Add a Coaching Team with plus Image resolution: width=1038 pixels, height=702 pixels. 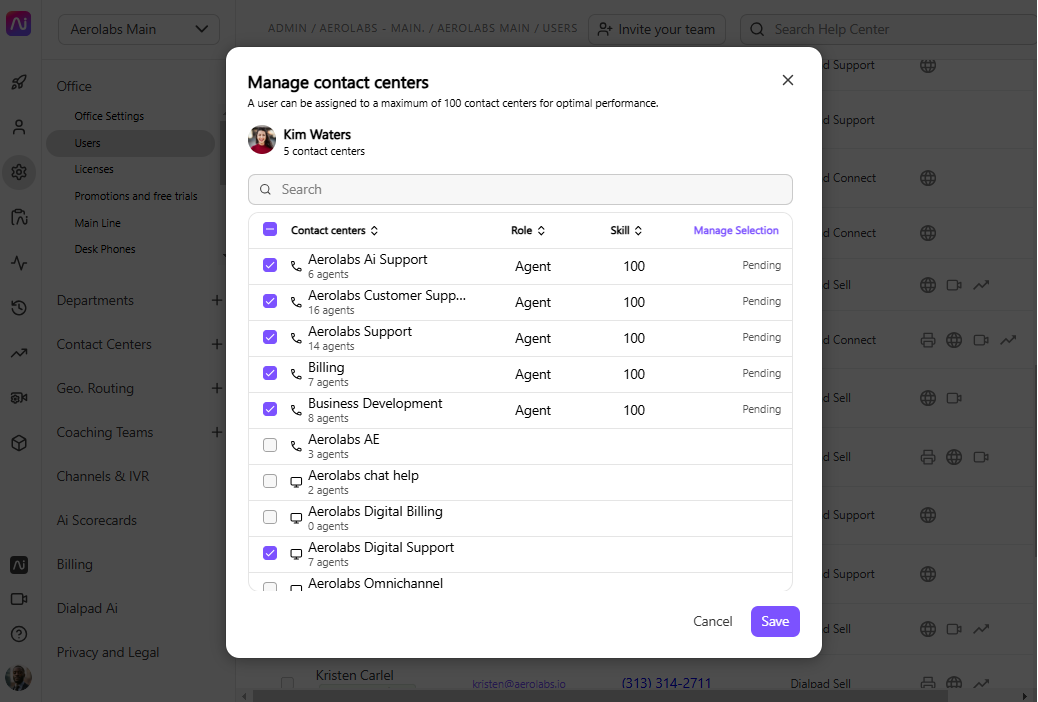click(216, 432)
